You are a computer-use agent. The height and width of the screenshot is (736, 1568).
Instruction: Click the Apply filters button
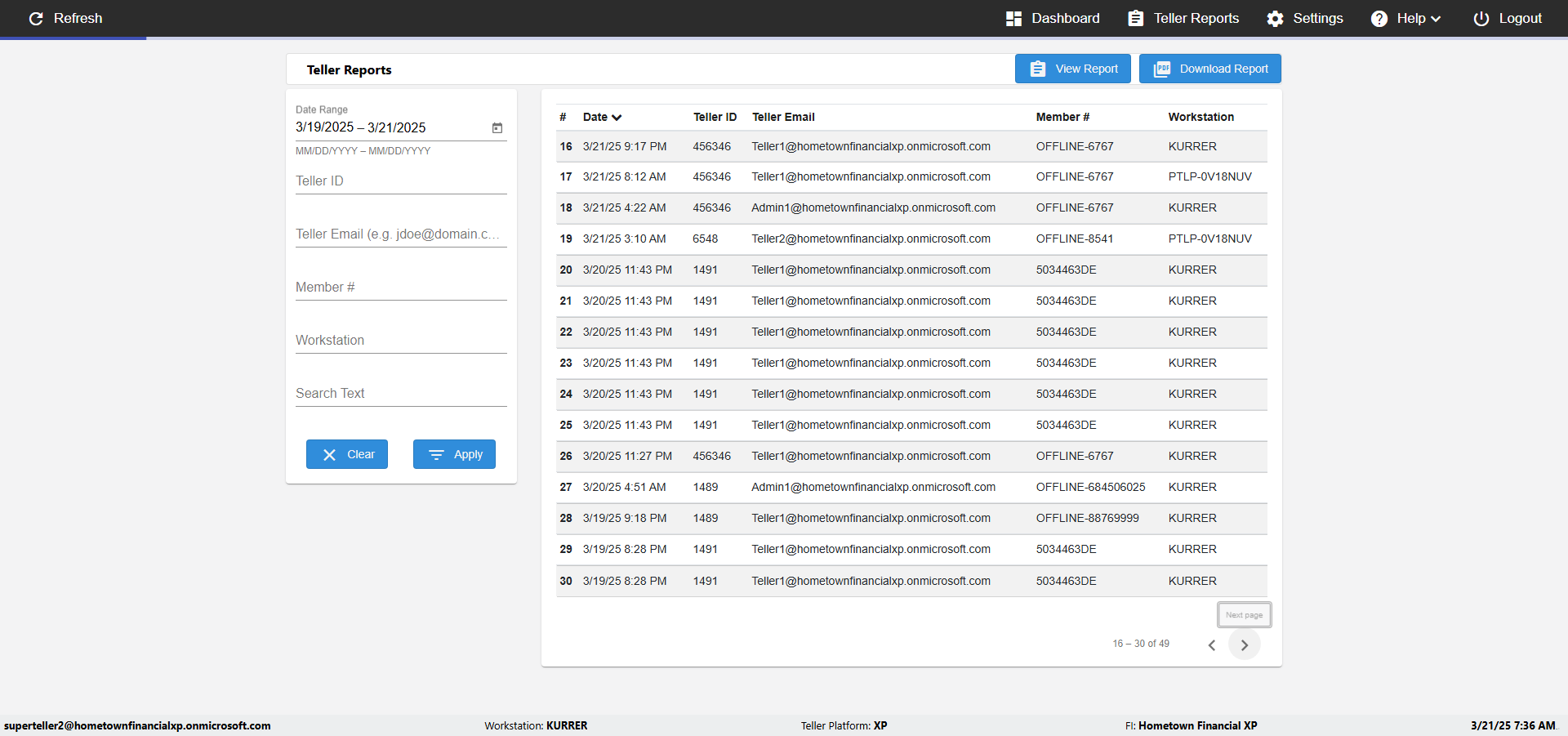tap(454, 454)
